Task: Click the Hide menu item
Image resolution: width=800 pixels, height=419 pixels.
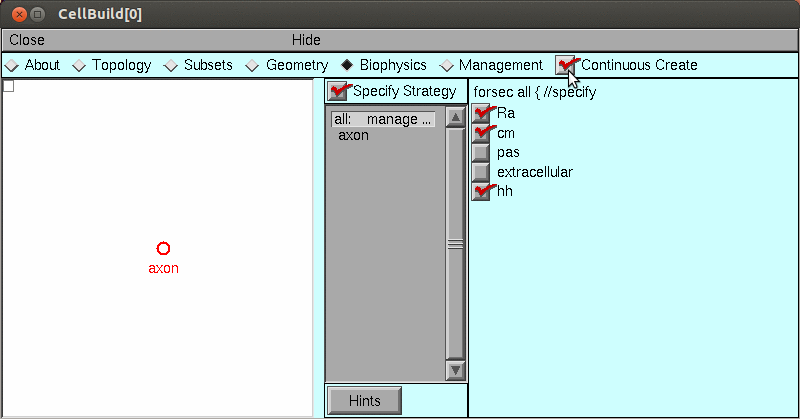Action: [306, 40]
